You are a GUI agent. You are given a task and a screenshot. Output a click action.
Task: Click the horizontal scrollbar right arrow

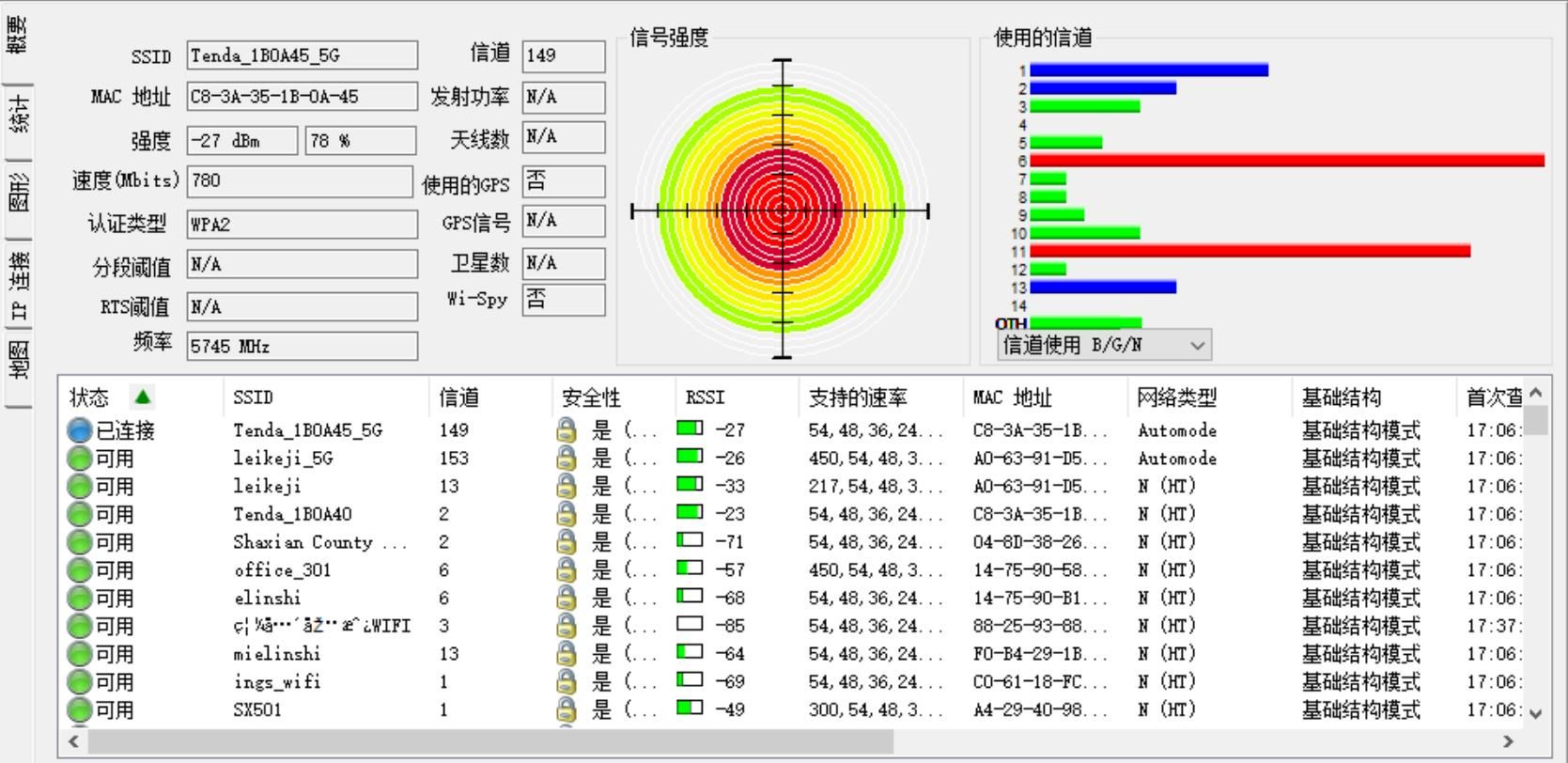point(1510,740)
